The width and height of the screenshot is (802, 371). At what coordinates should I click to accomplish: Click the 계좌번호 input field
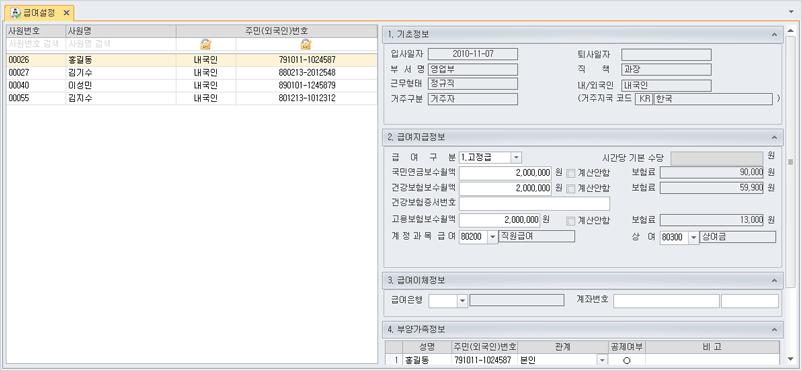click(x=666, y=301)
